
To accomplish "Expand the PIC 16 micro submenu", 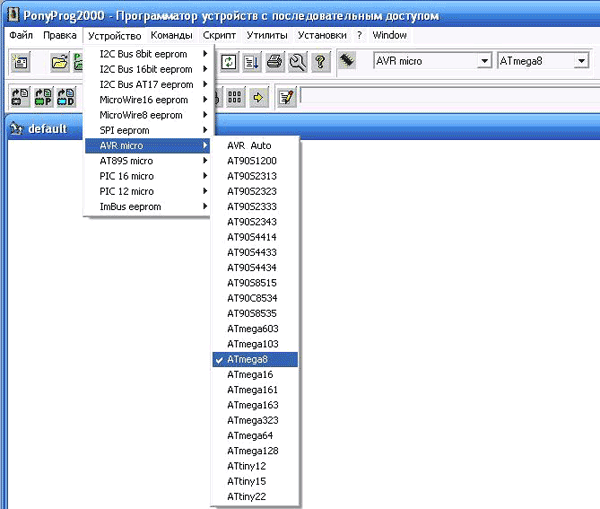I will (147, 176).
